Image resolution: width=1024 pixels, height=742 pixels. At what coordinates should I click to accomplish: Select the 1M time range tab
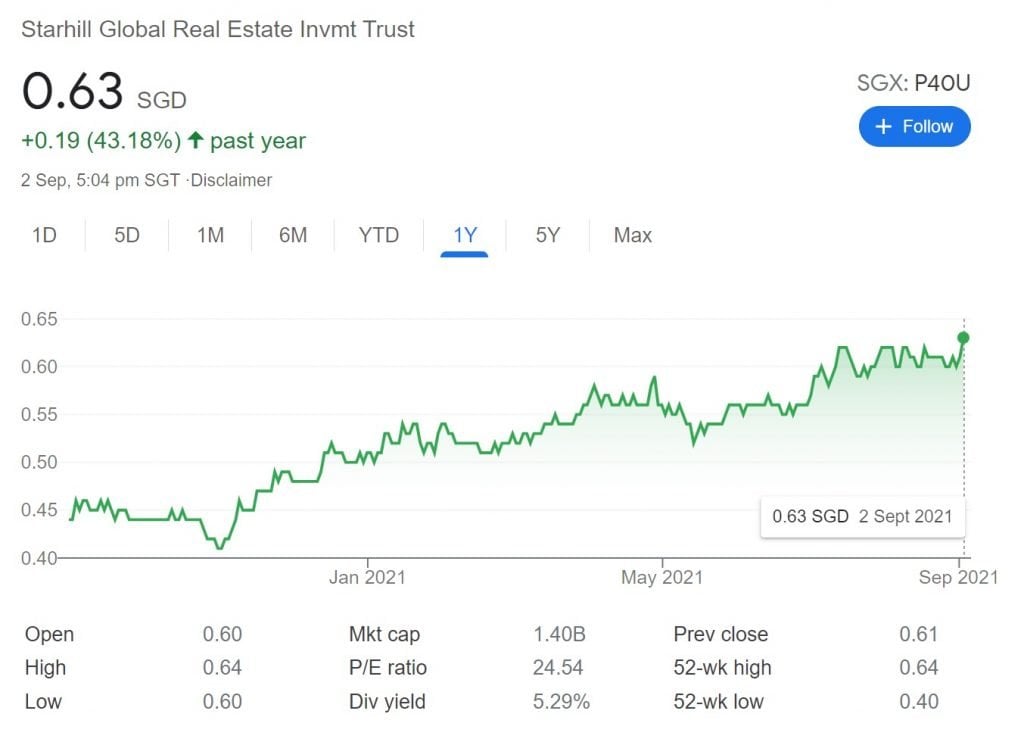pyautogui.click(x=210, y=235)
